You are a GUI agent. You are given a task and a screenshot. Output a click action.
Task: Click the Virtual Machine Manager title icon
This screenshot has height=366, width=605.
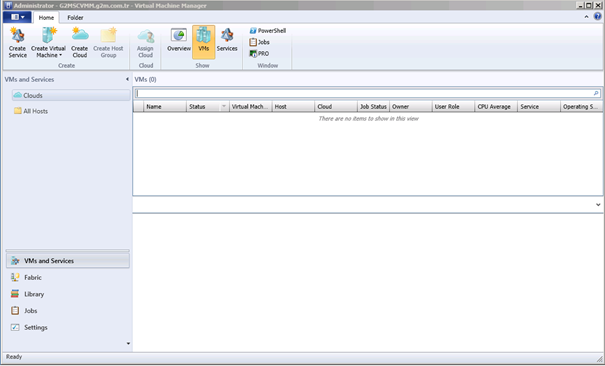(7, 5)
